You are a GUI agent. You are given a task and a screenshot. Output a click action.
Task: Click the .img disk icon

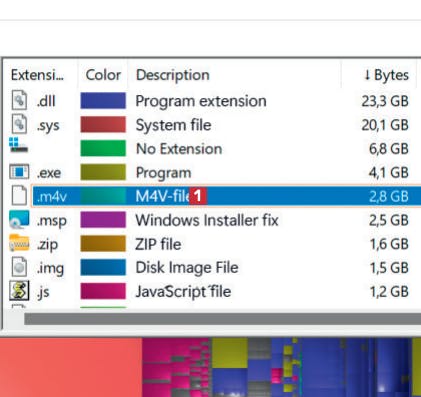tap(19, 267)
